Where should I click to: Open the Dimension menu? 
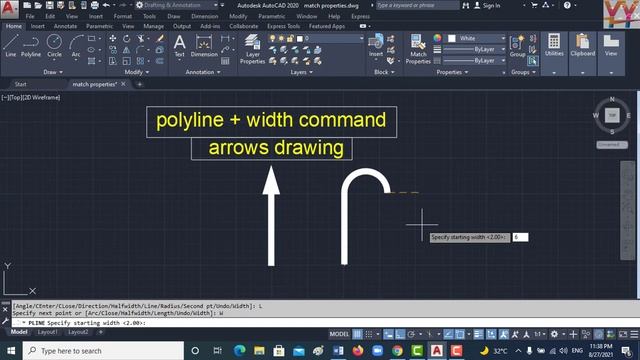coord(204,16)
